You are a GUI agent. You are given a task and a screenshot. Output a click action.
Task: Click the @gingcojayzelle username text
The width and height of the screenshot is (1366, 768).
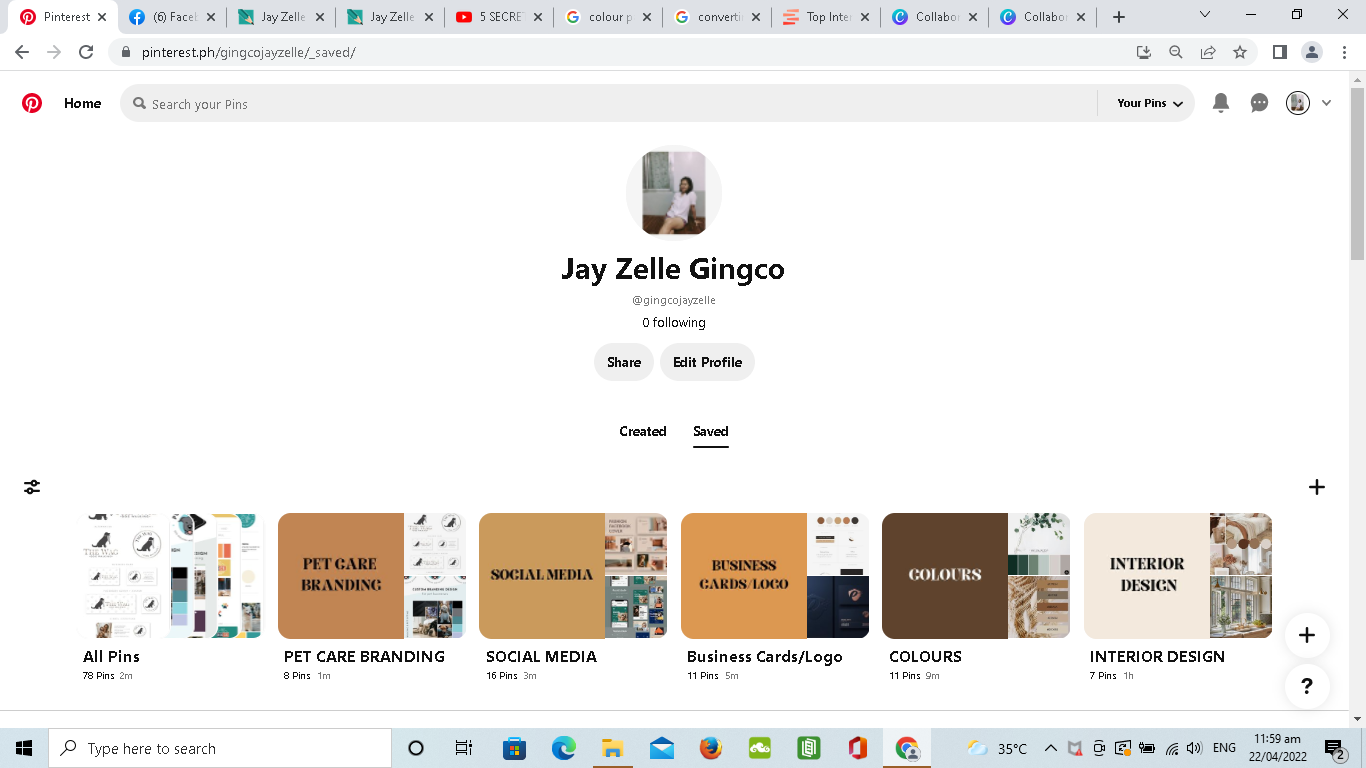[674, 300]
